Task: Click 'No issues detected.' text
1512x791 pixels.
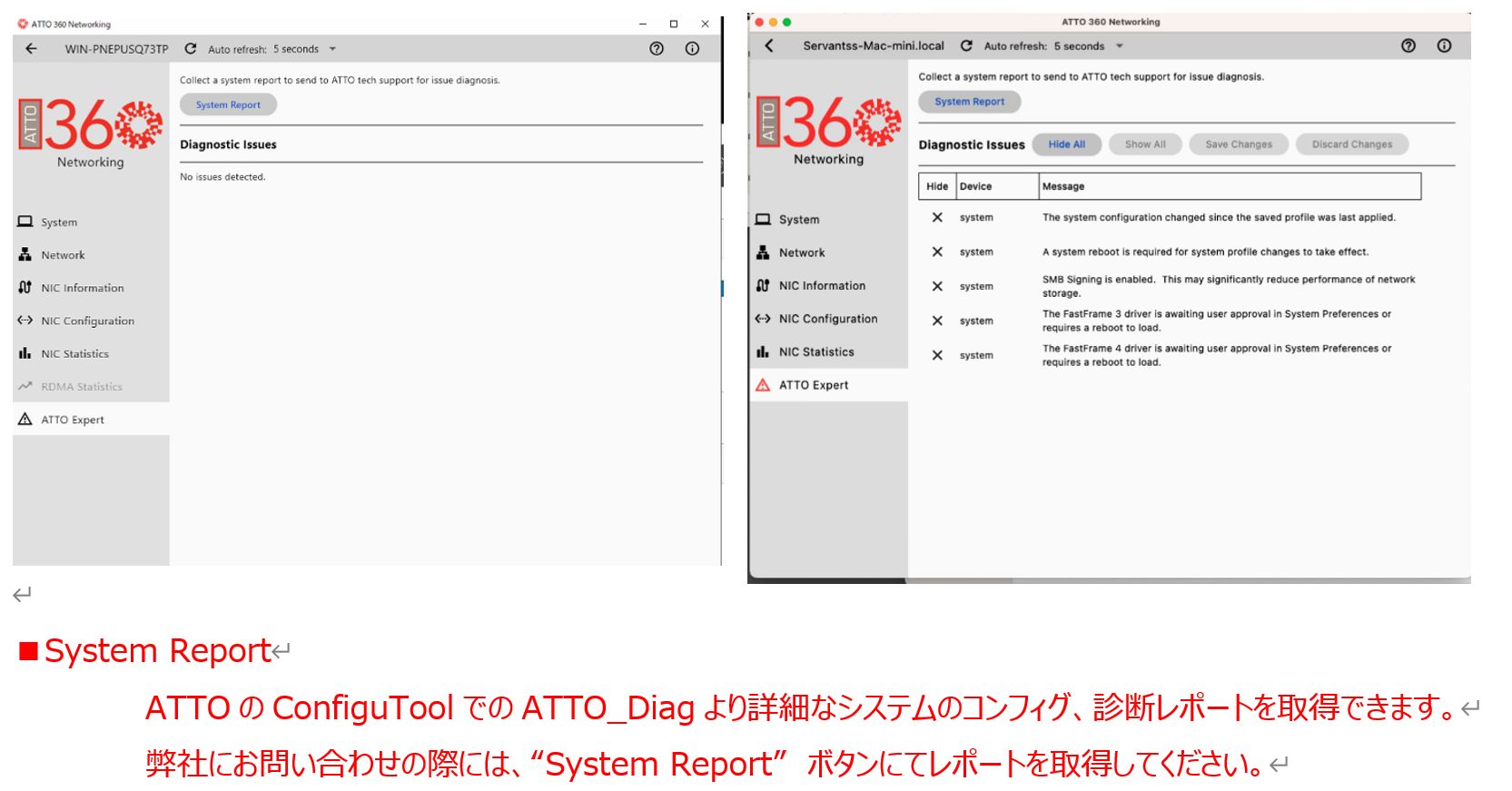Action: click(222, 177)
